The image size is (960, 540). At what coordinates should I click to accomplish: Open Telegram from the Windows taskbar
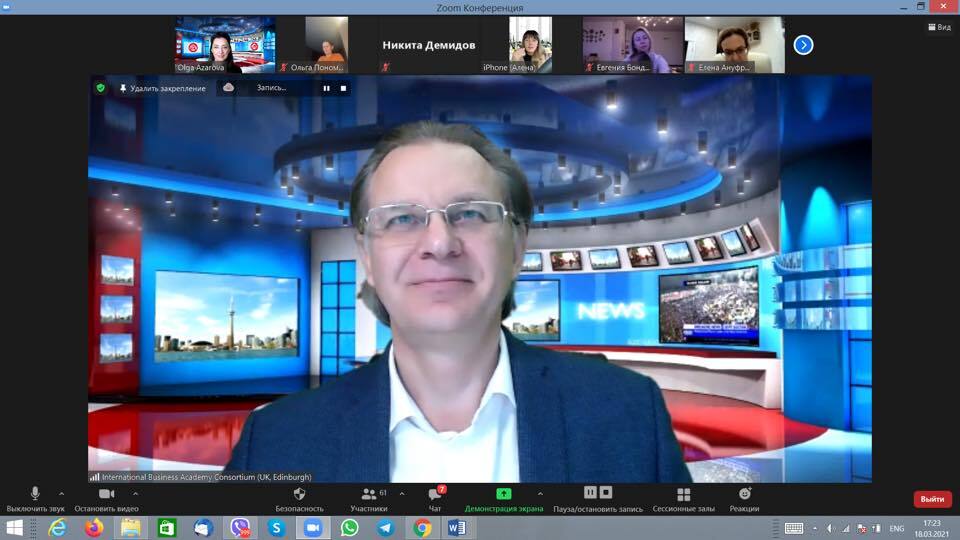pos(385,527)
